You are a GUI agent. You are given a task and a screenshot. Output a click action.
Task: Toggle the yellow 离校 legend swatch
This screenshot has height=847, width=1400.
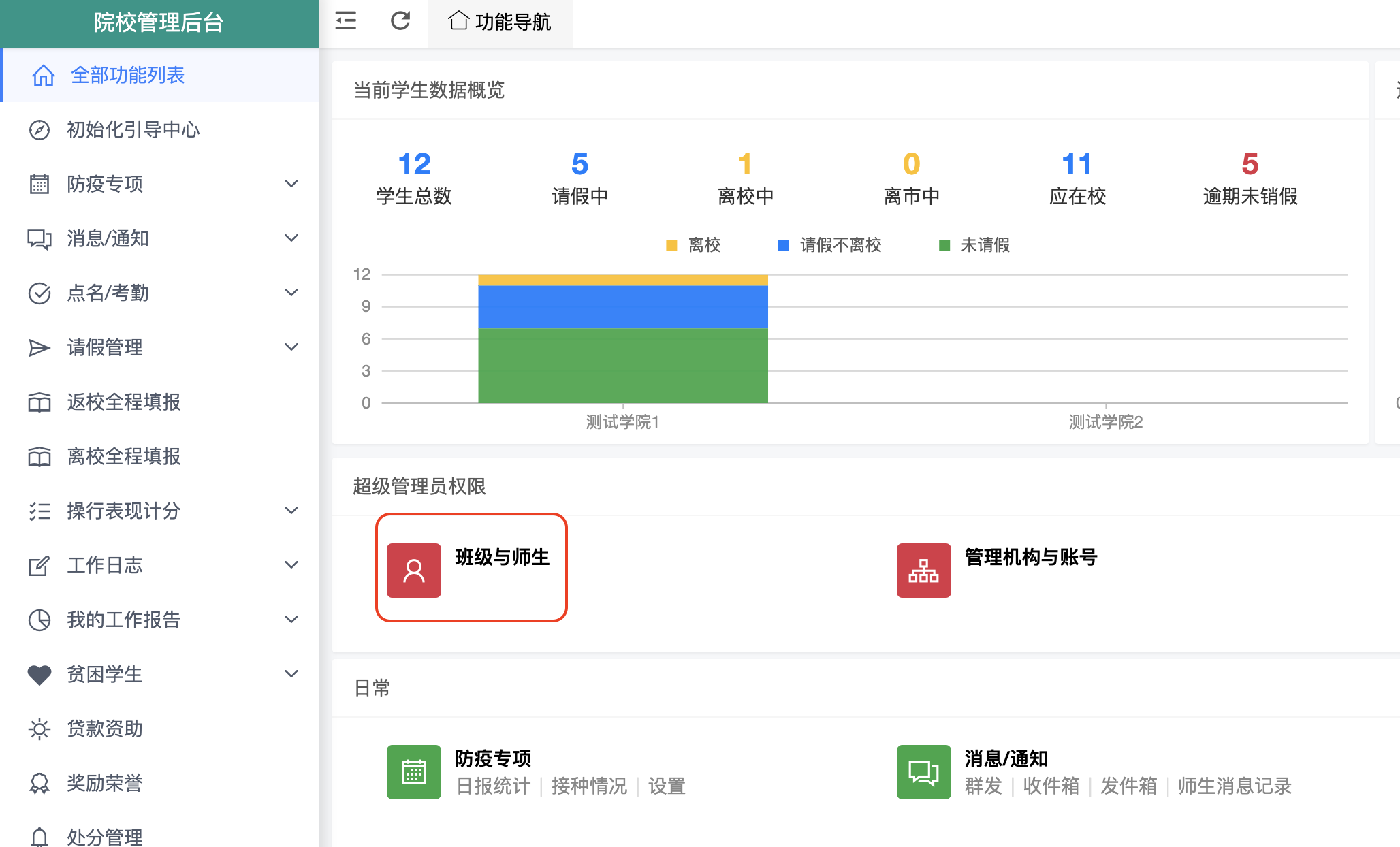[671, 245]
